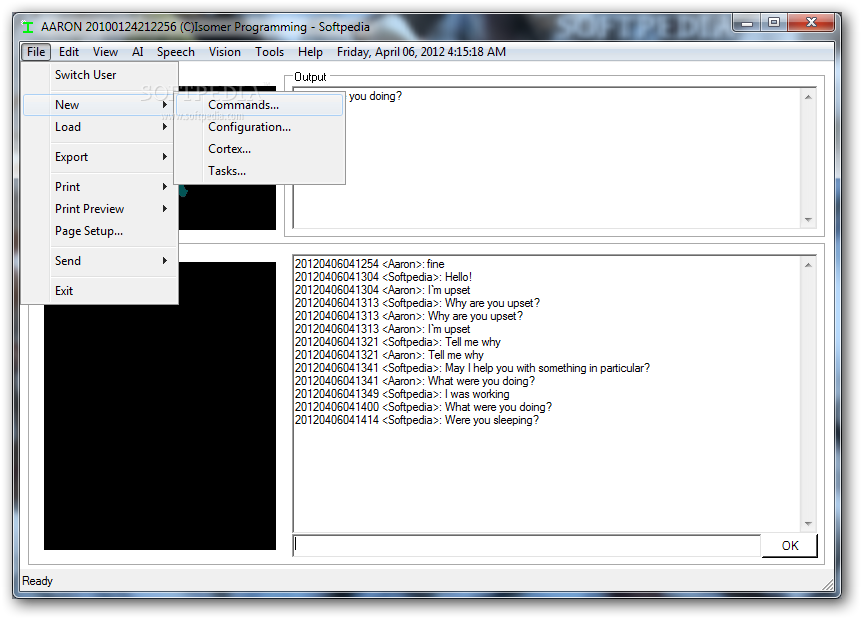The image size is (862, 619).
Task: Expand the Print Preview submenu
Action: pos(100,209)
